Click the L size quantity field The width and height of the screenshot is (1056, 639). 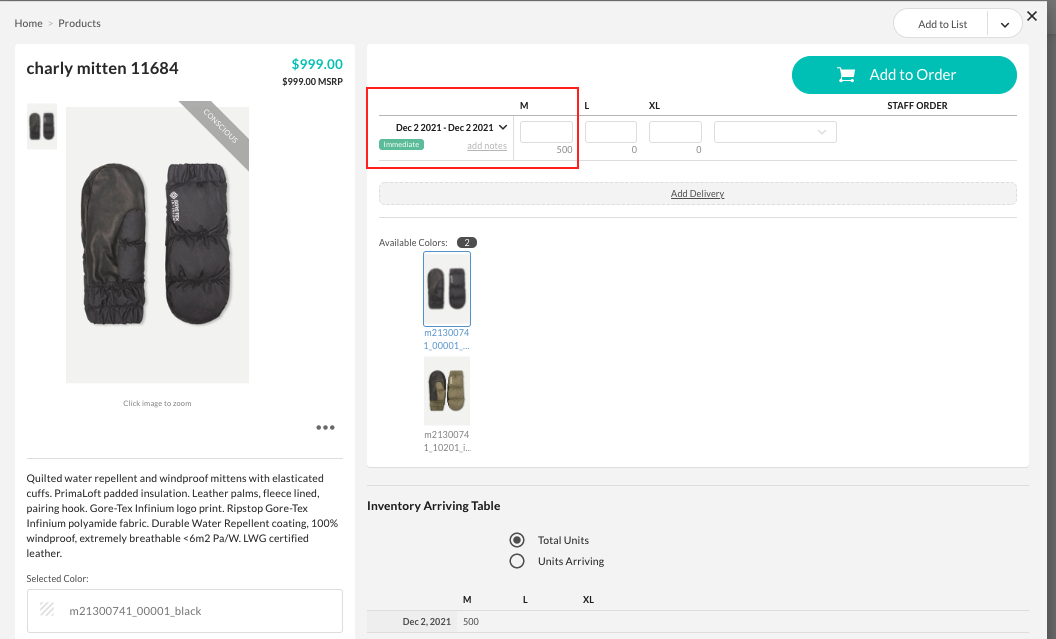(x=611, y=132)
